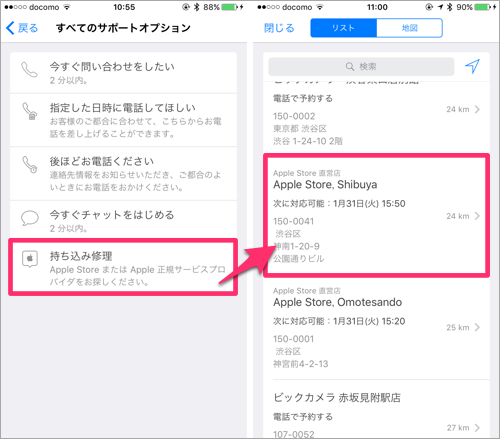This screenshot has width=500, height=439.
Task: Tap address 神南1-20-9
Action: pos(297,246)
